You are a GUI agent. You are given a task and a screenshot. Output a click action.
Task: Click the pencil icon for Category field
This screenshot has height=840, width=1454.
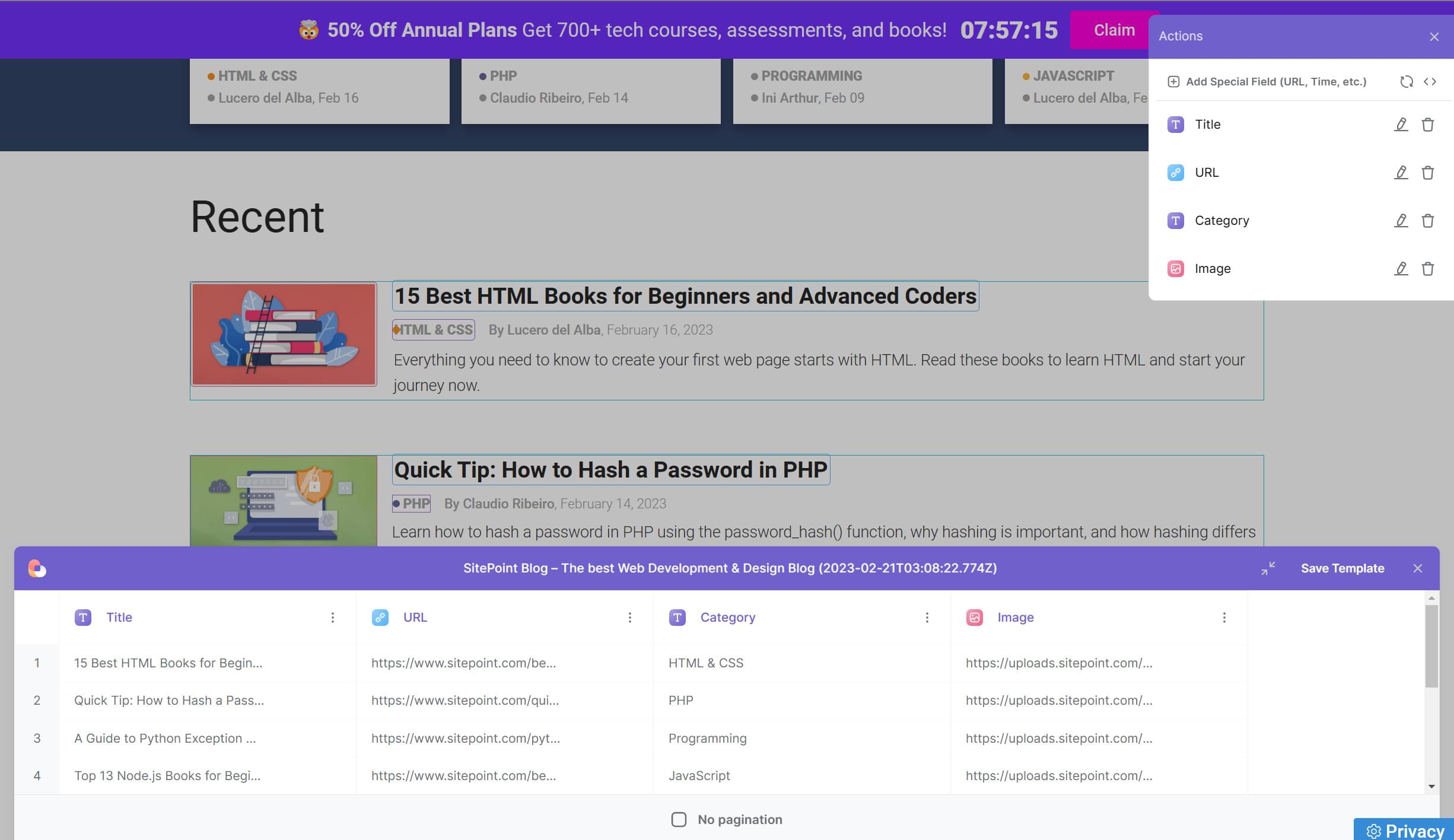(x=1401, y=221)
